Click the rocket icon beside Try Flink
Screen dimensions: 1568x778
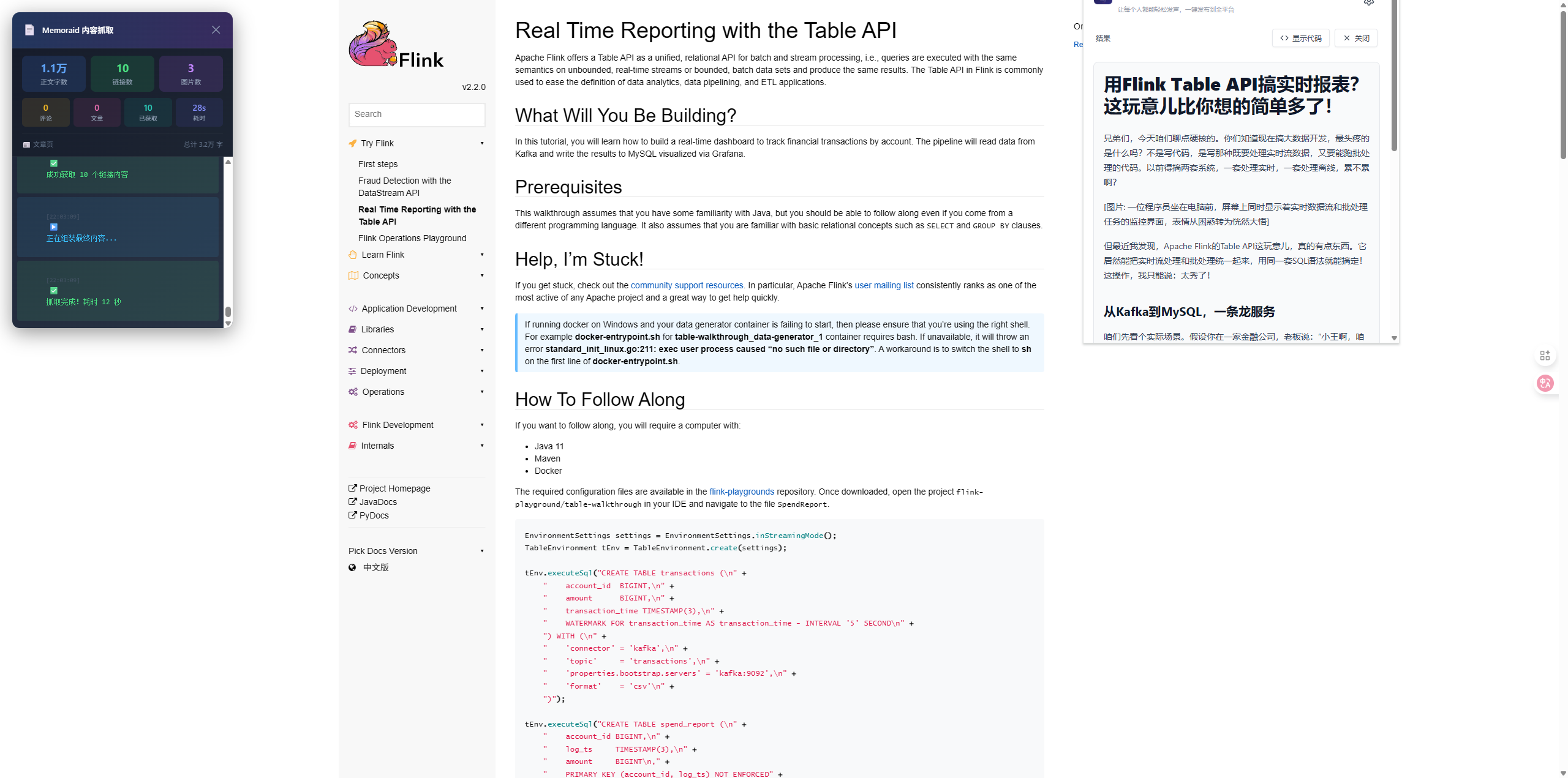point(353,143)
